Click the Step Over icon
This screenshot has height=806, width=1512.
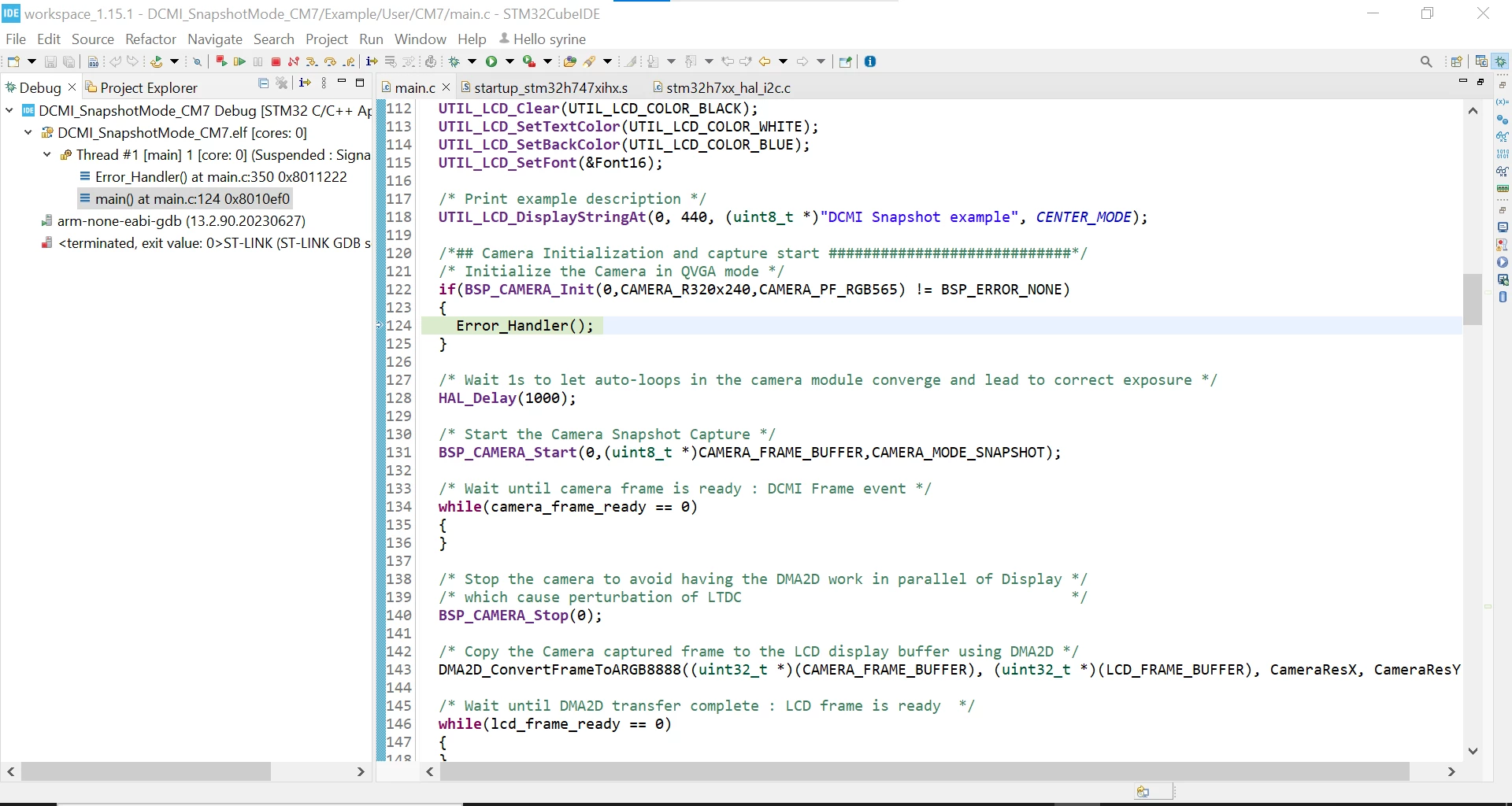330,61
